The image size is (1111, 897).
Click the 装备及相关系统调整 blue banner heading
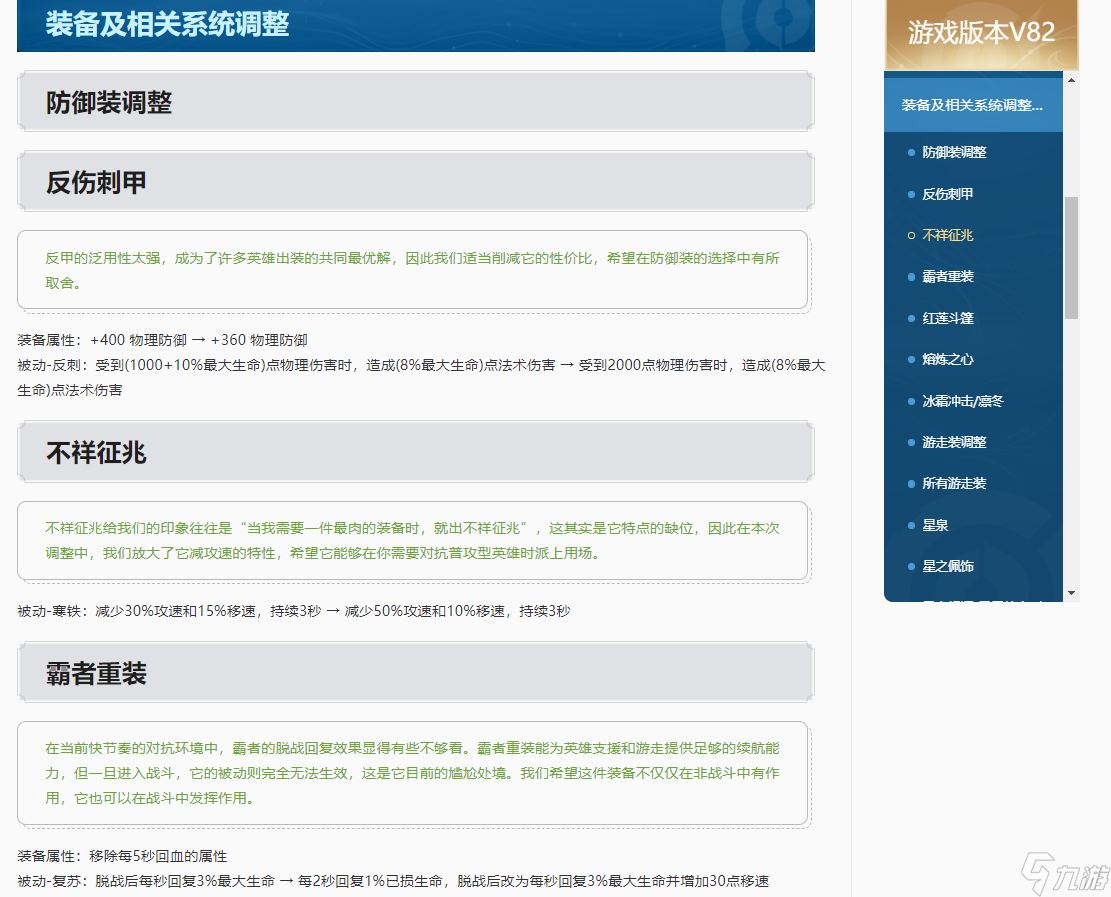167,24
